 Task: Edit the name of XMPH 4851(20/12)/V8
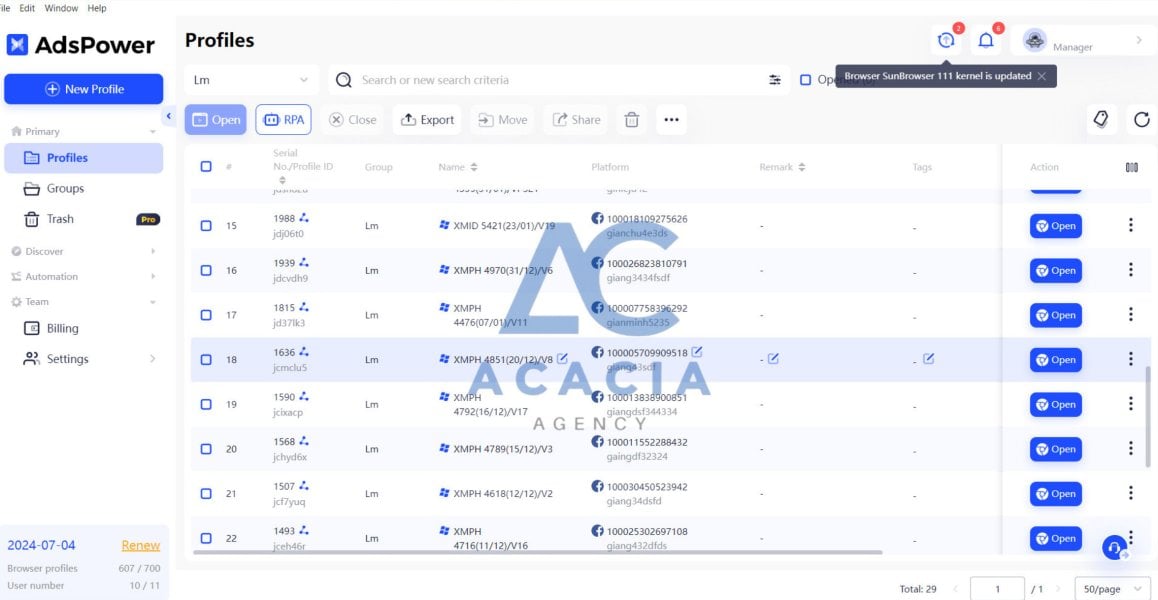[x=562, y=358]
